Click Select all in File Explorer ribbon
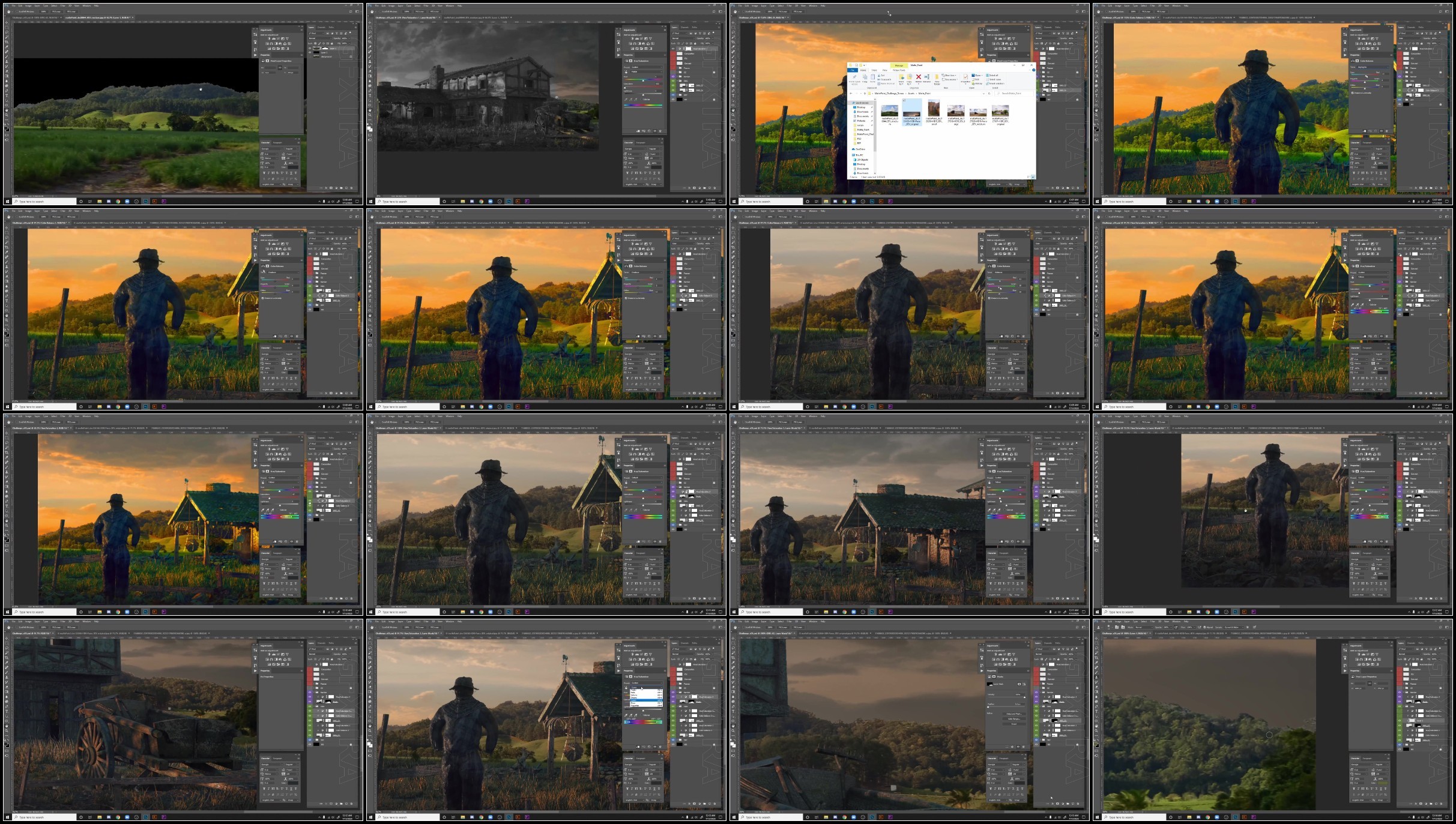The width and height of the screenshot is (1456, 824). click(992, 75)
